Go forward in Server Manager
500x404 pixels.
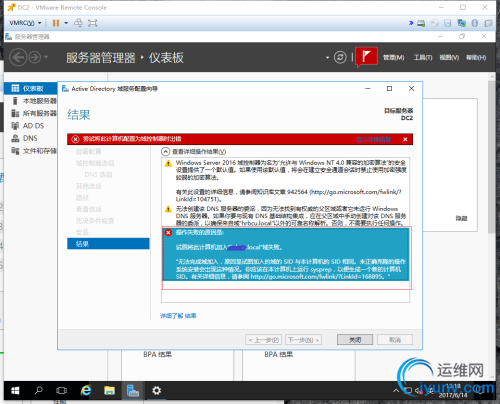35,58
